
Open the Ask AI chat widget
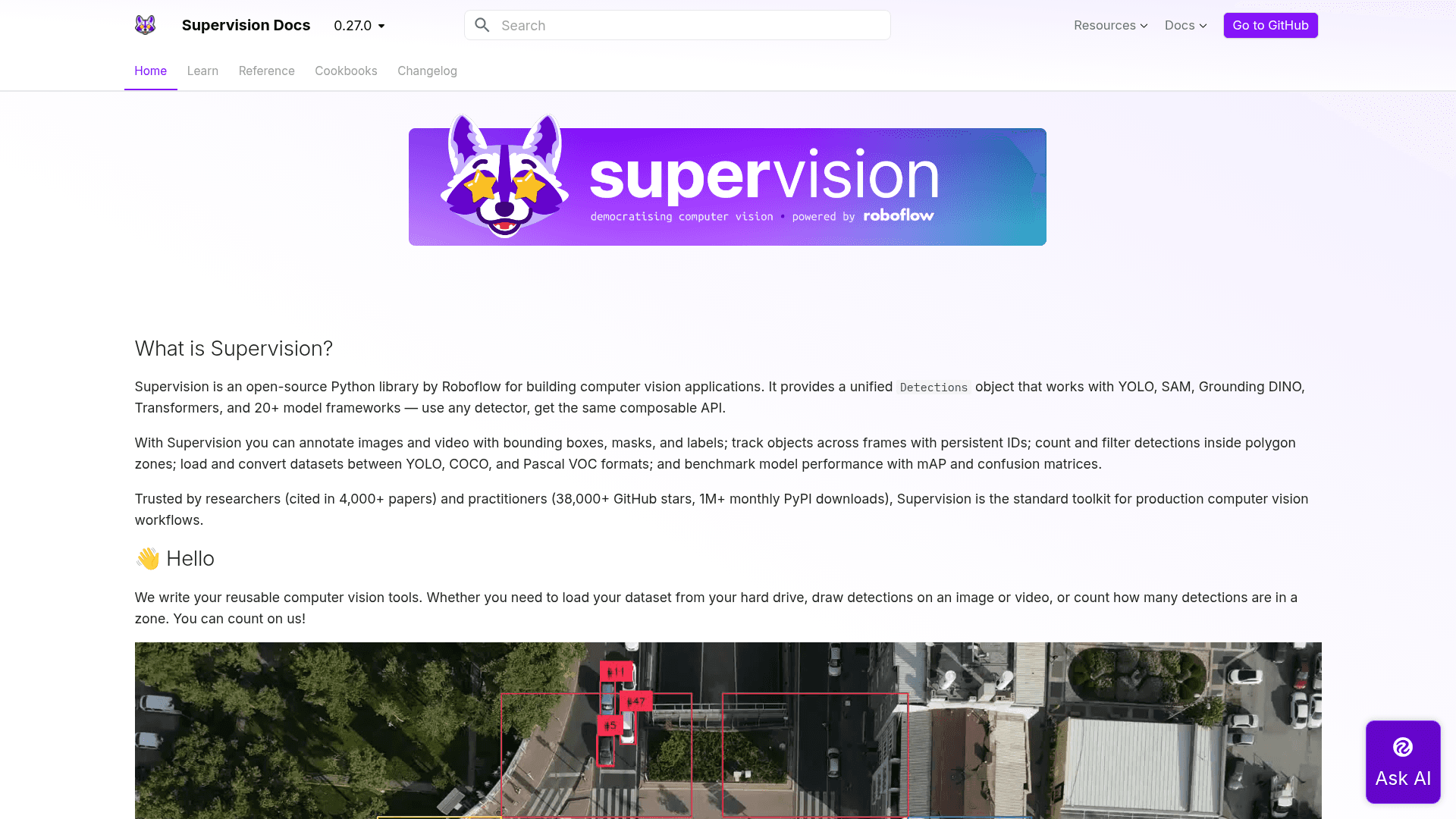click(1403, 761)
